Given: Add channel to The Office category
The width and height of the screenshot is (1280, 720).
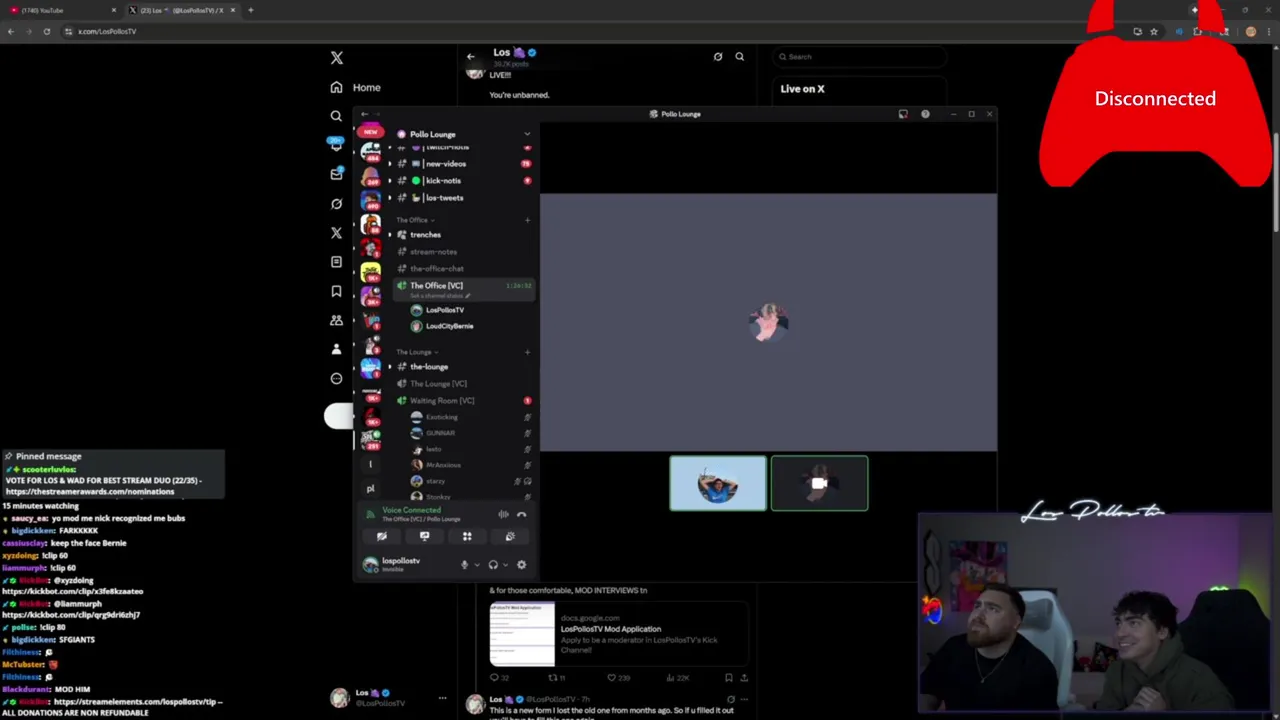Looking at the screenshot, I should click(527, 220).
